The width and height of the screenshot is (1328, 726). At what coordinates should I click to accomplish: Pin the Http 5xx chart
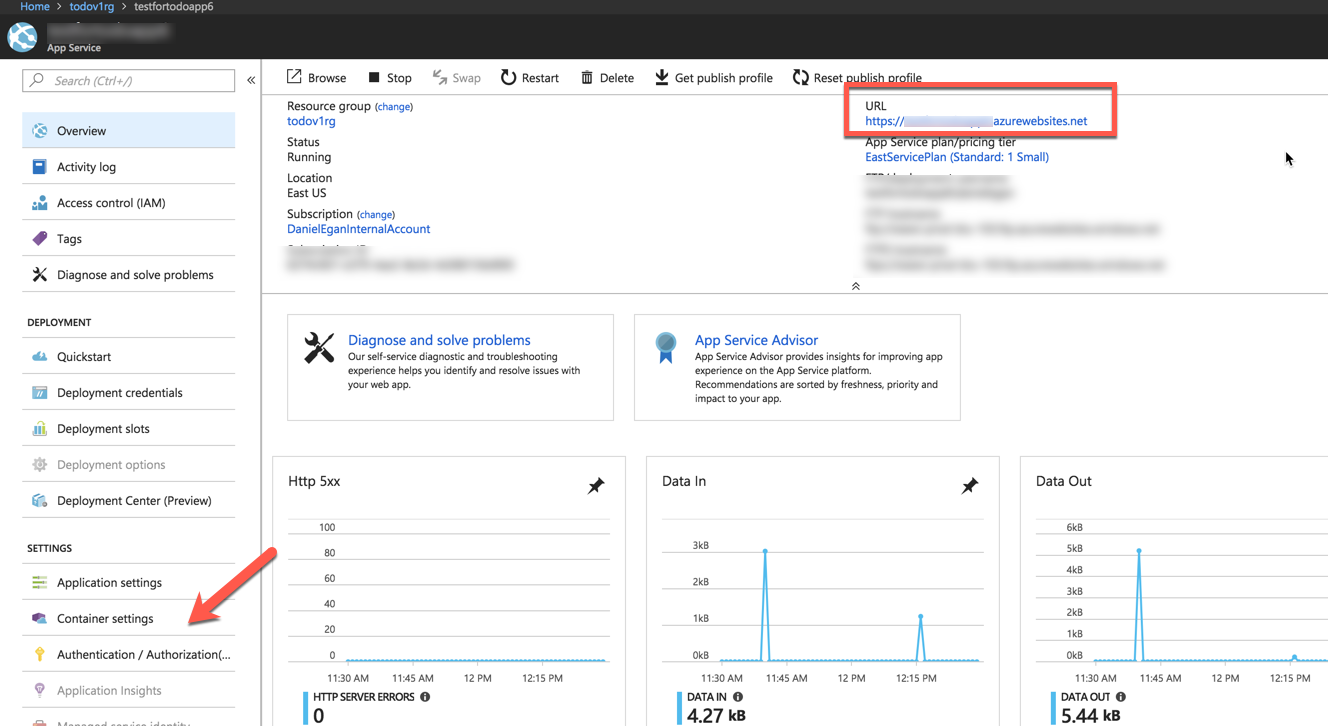pyautogui.click(x=596, y=486)
